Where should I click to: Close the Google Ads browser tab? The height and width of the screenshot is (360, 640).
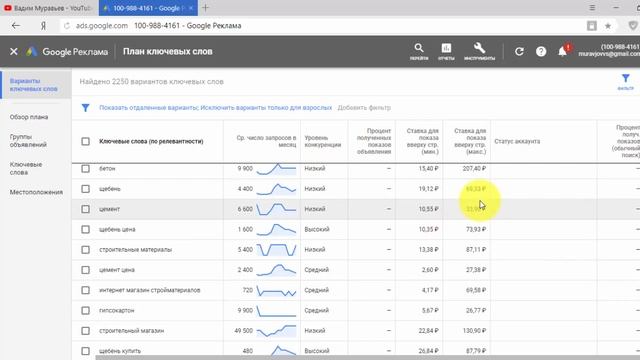(x=191, y=8)
